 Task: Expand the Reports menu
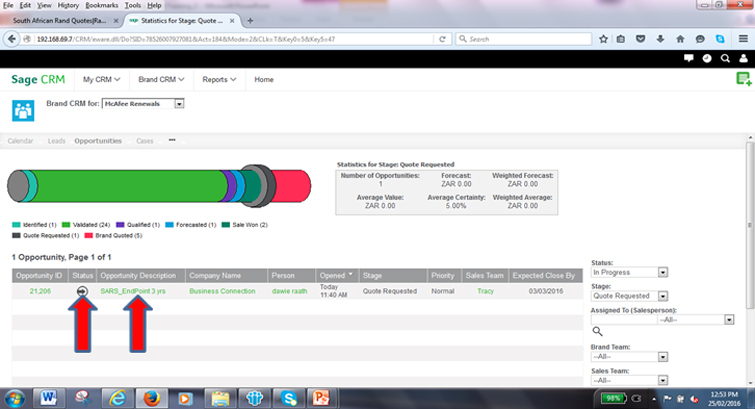click(x=219, y=79)
